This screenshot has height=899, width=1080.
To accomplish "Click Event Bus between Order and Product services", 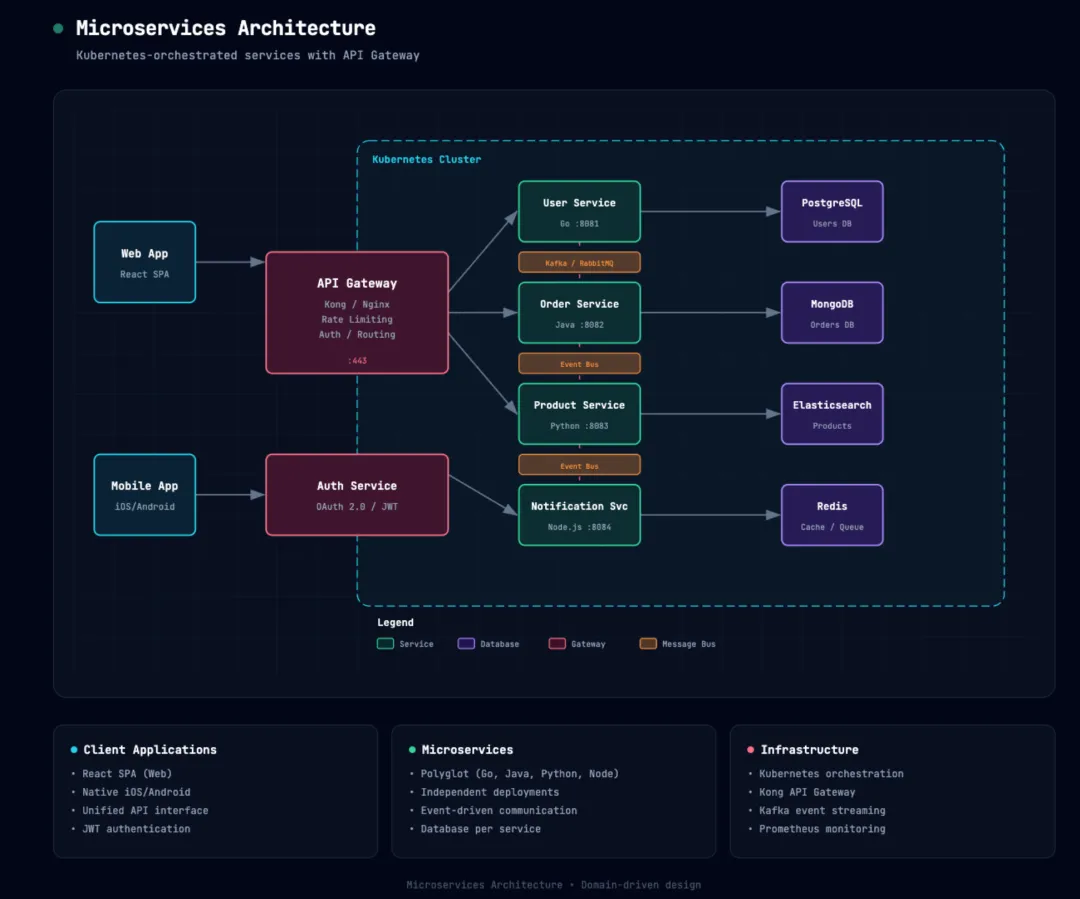I will click(x=579, y=364).
